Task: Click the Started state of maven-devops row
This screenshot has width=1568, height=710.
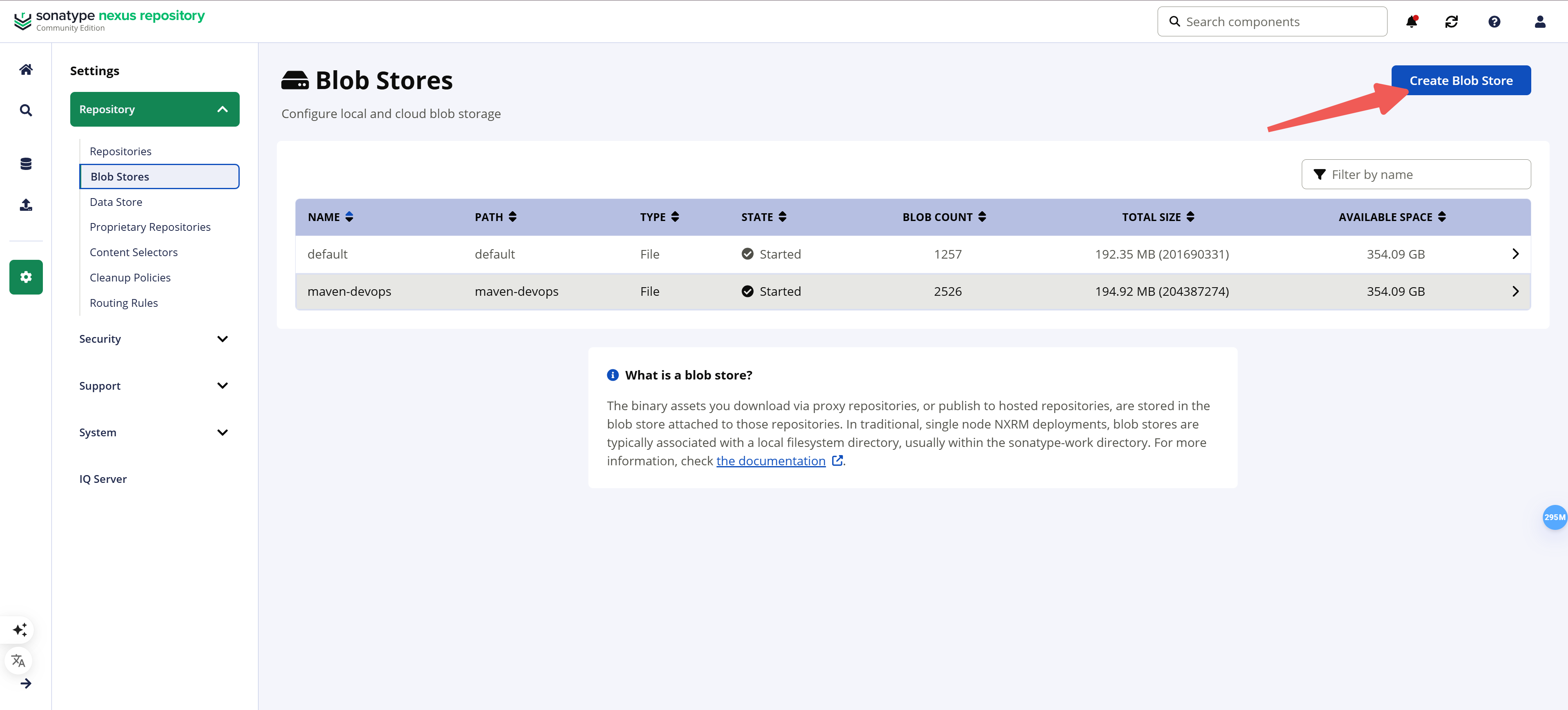Action: (x=771, y=292)
